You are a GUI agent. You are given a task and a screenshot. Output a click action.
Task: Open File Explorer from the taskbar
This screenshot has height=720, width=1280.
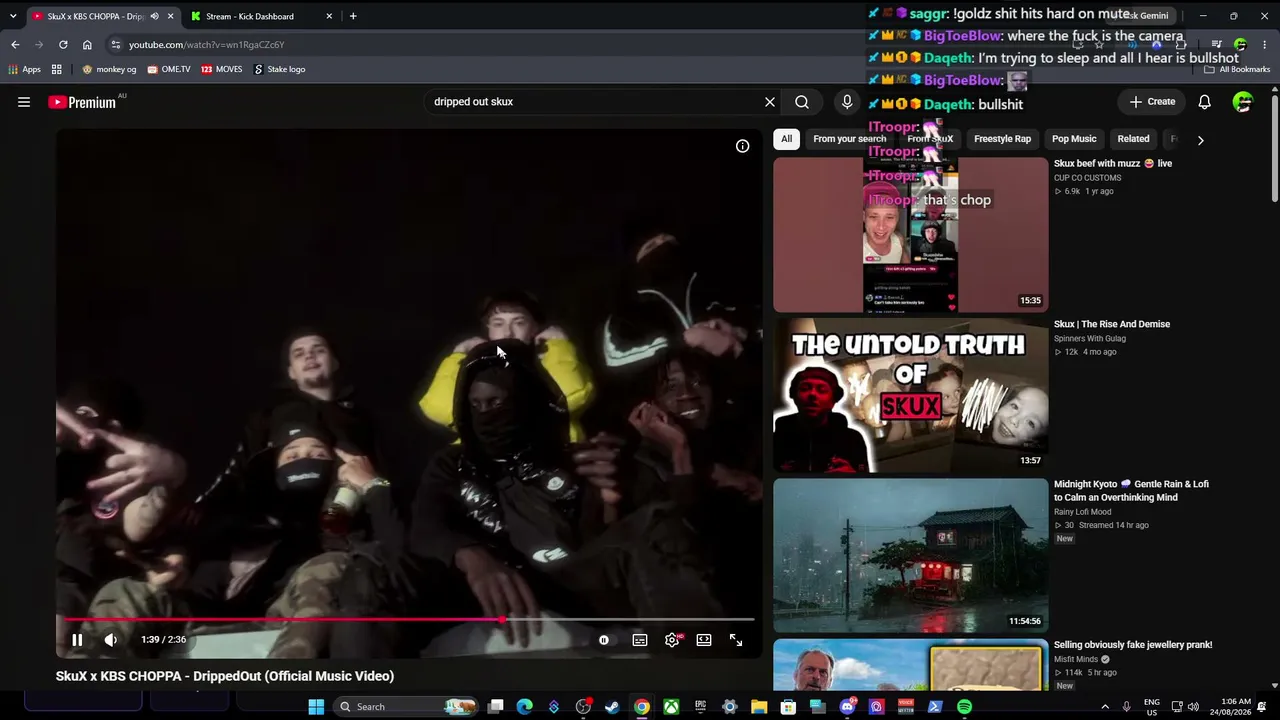click(759, 707)
